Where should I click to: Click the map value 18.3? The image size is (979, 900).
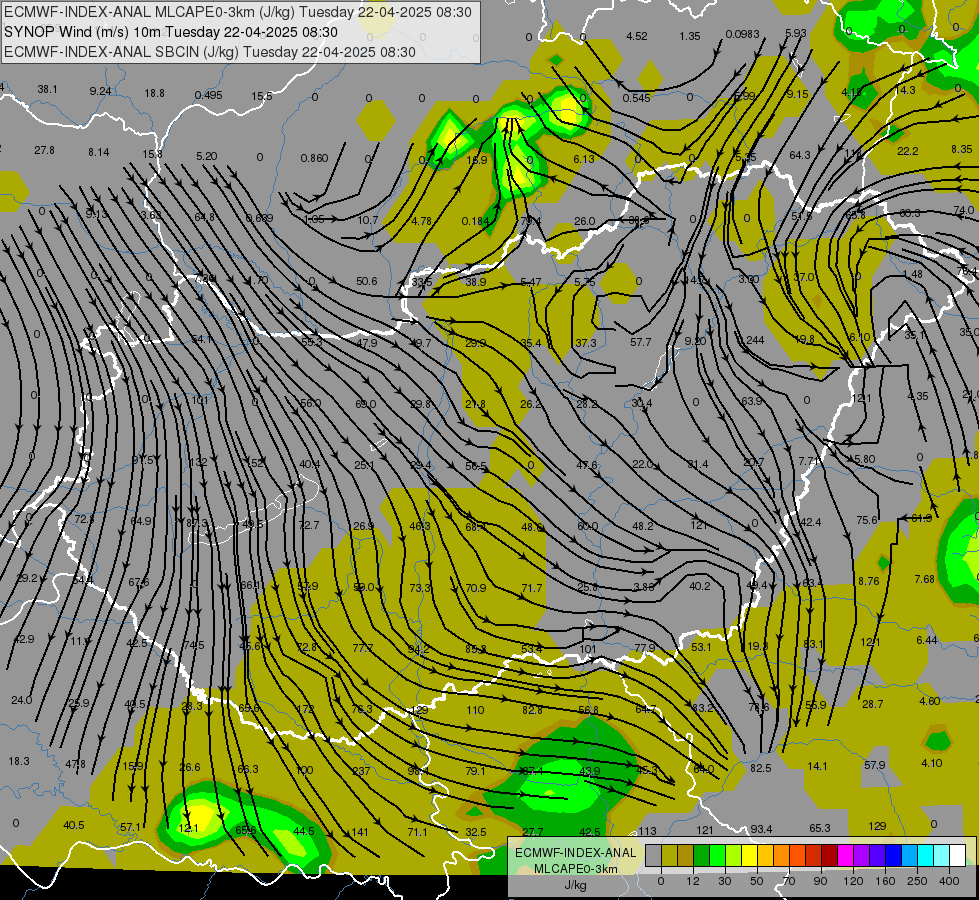pos(19,761)
